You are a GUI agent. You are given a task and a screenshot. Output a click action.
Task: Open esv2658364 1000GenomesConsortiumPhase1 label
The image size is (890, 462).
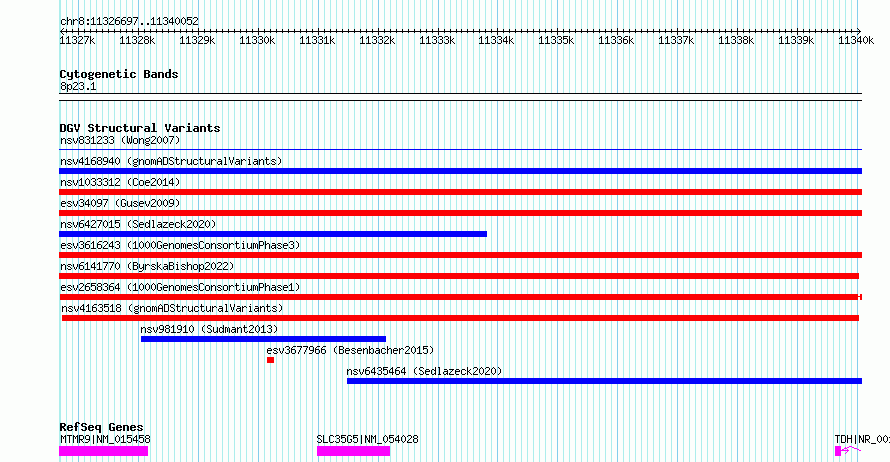click(180, 287)
